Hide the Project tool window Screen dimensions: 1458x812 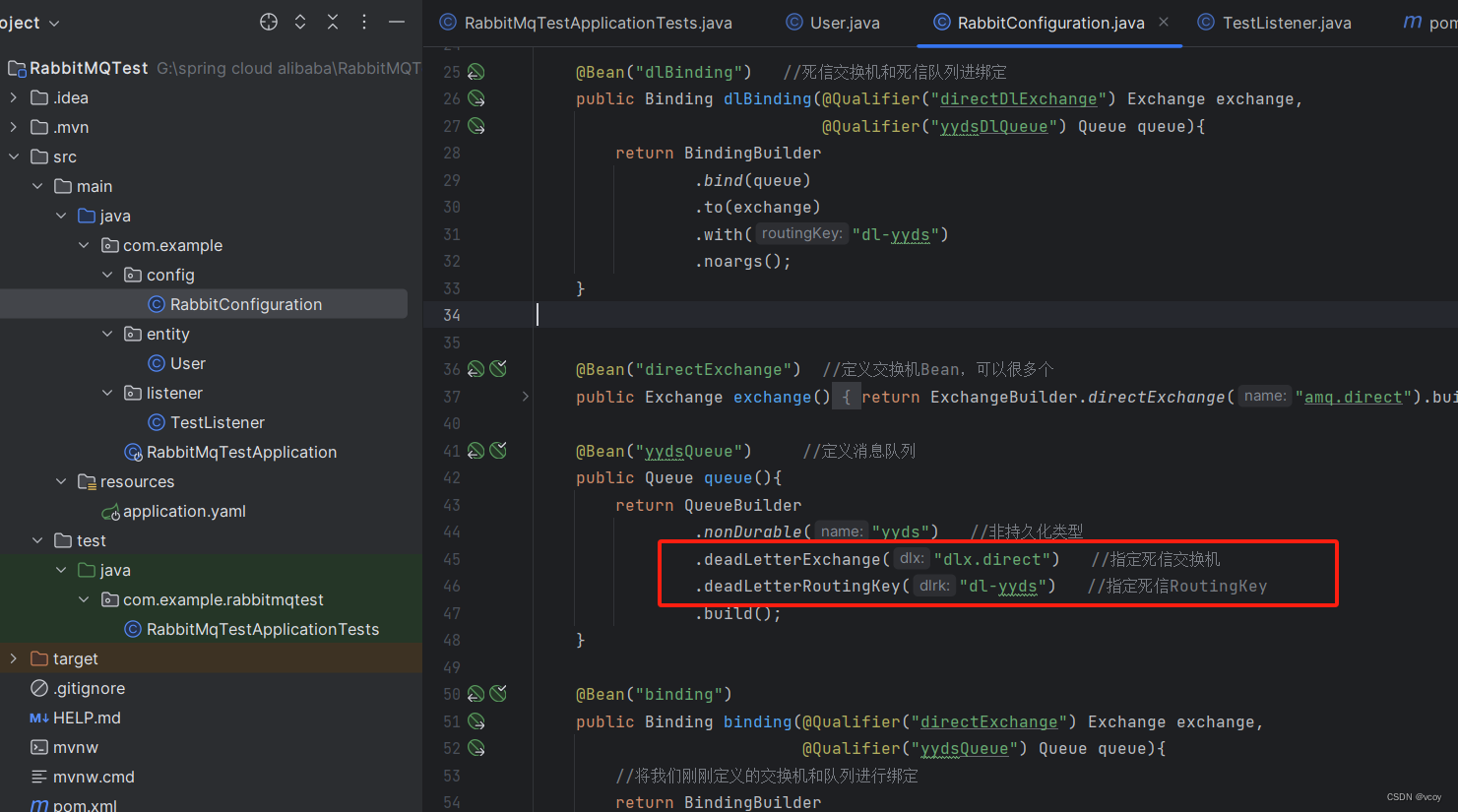point(397,22)
